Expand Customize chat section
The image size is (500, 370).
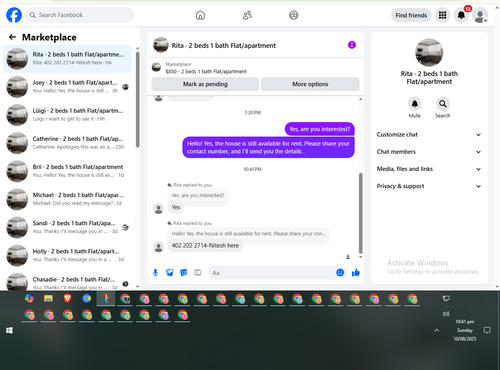(x=429, y=135)
